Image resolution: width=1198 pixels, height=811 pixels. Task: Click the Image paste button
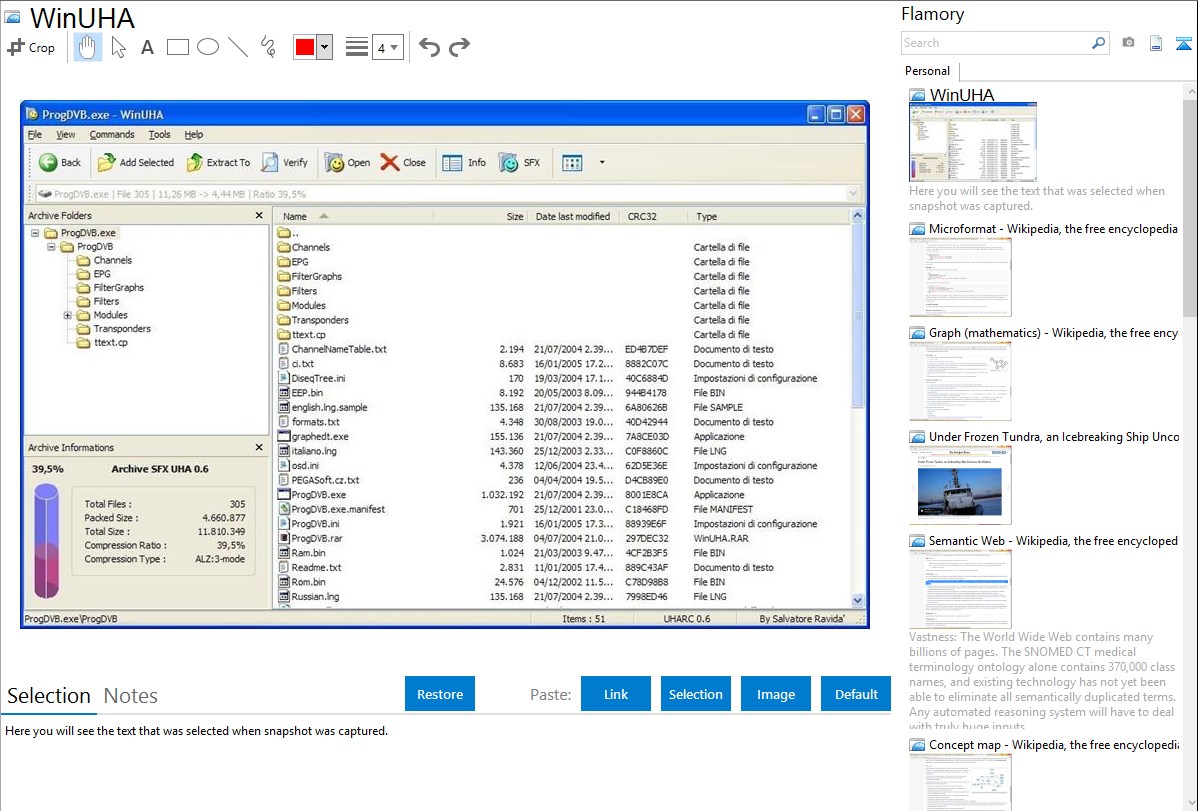point(776,694)
